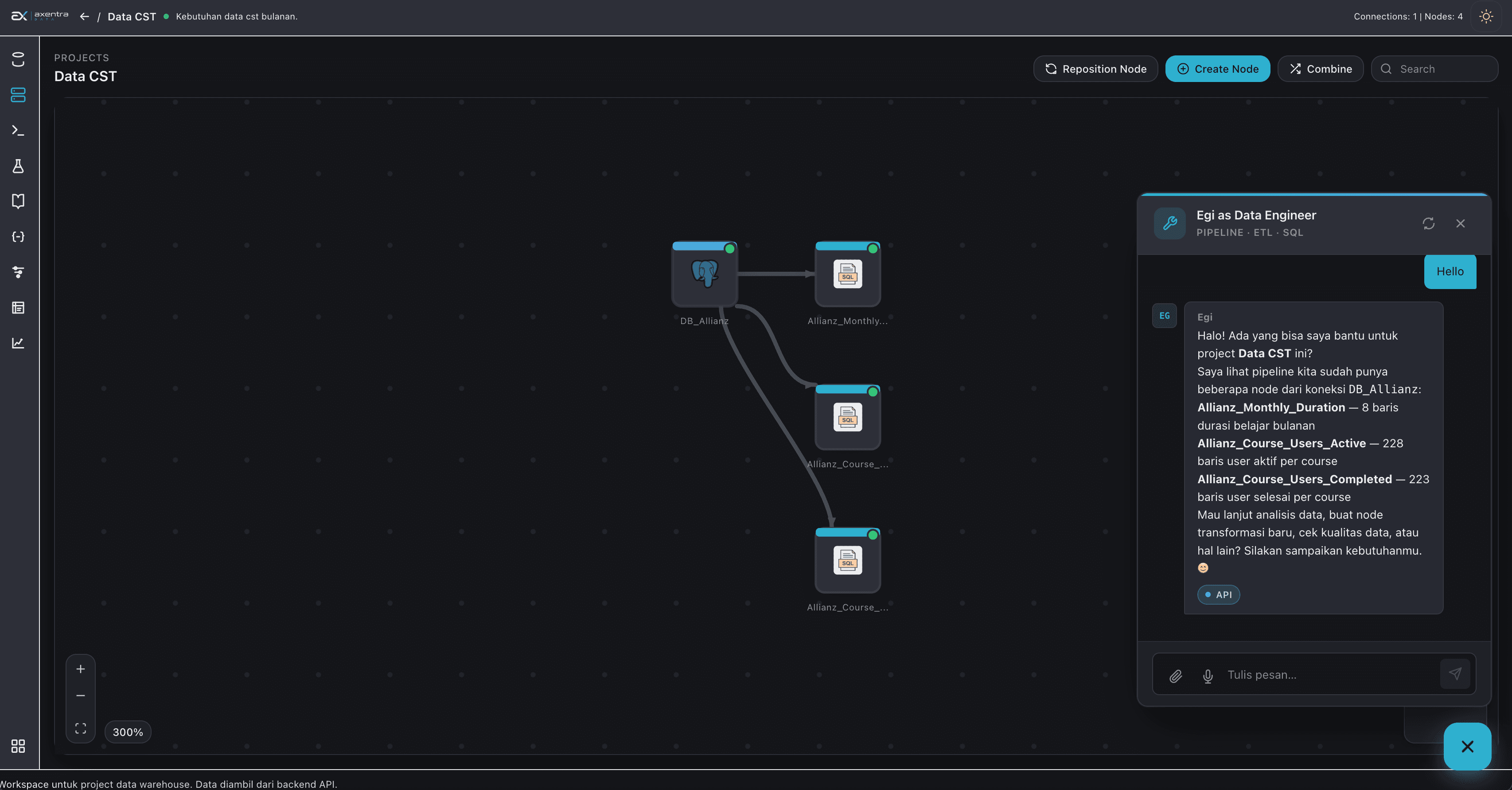Image resolution: width=1512 pixels, height=790 pixels.
Task: Click the back arrow next to Data CST
Action: pos(85,16)
